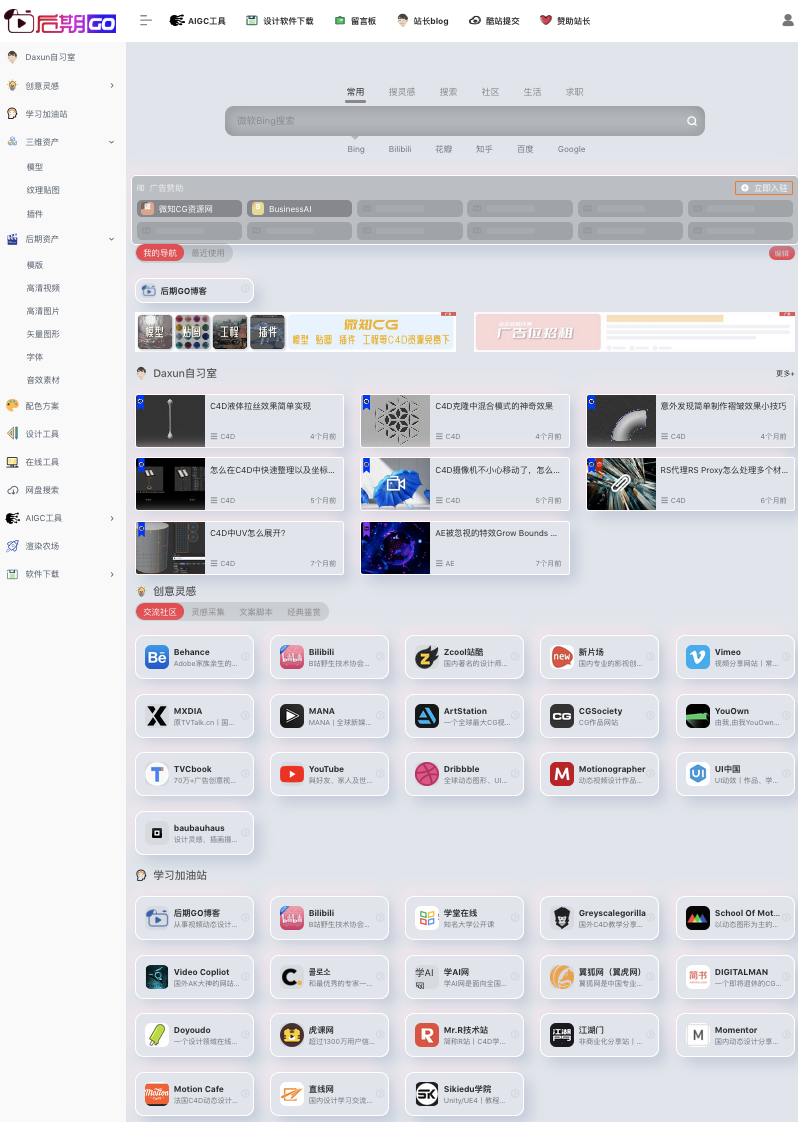Viewport: 798px width, 1122px height.
Task: Open 设计软件下载 in top navigation
Action: [x=280, y=21]
